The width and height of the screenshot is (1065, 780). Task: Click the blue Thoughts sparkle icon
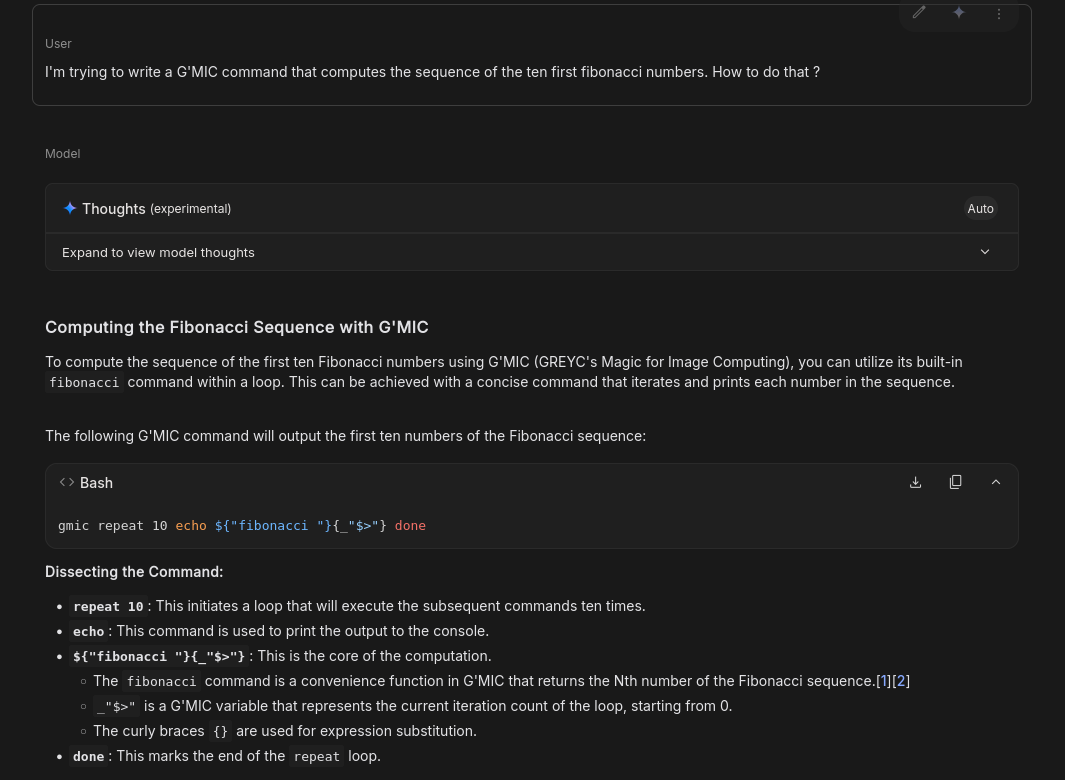click(x=70, y=208)
